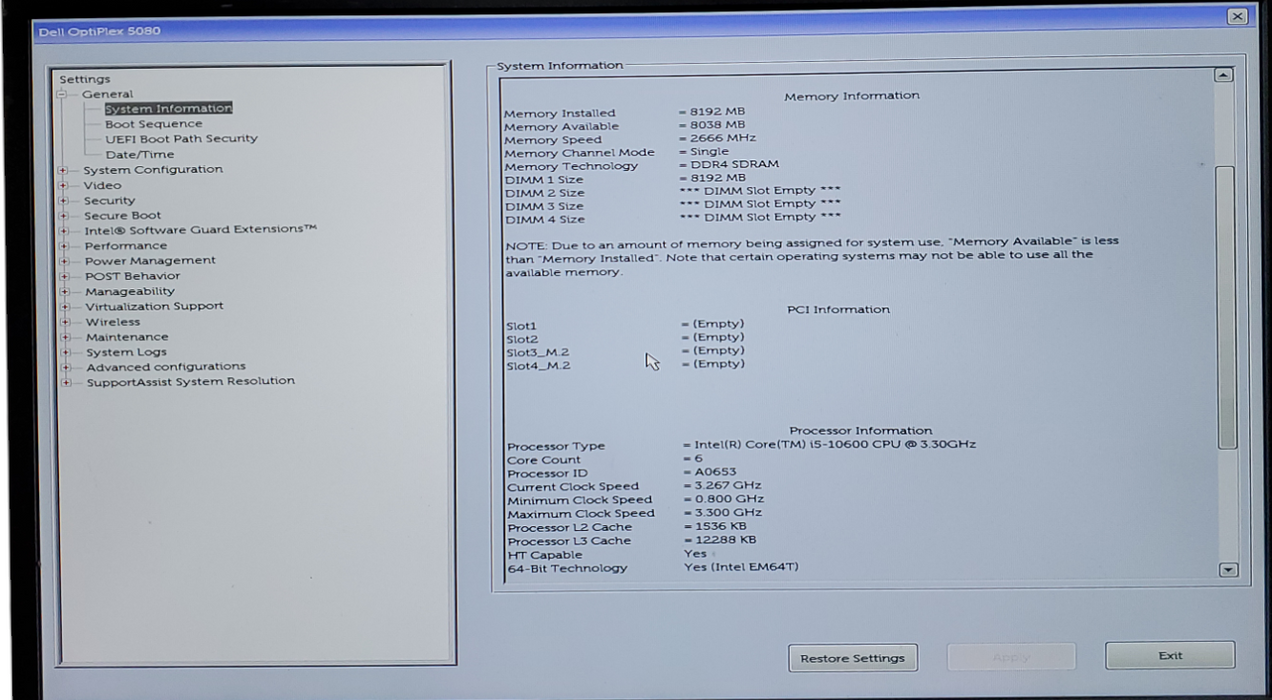Viewport: 1272px width, 700px height.
Task: Expand the Security settings node
Action: click(x=65, y=201)
